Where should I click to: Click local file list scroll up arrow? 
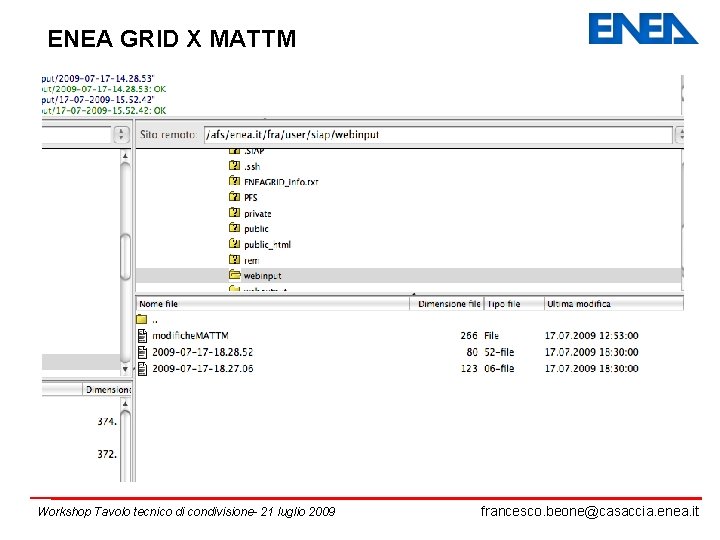(125, 404)
